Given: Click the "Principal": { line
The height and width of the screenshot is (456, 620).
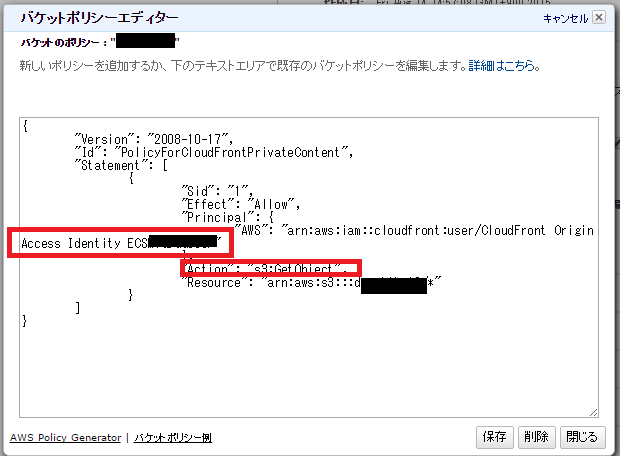Looking at the screenshot, I should click(x=227, y=218).
